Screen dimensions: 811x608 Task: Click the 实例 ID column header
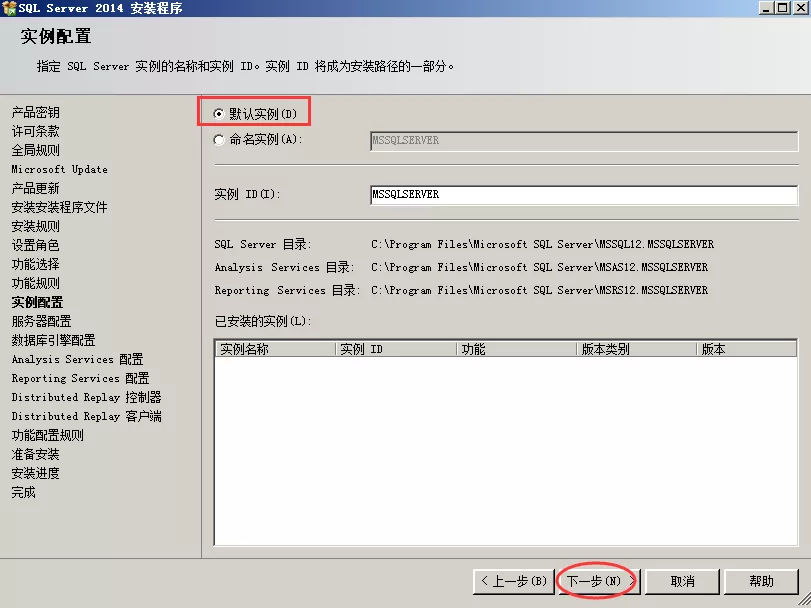[x=396, y=349]
